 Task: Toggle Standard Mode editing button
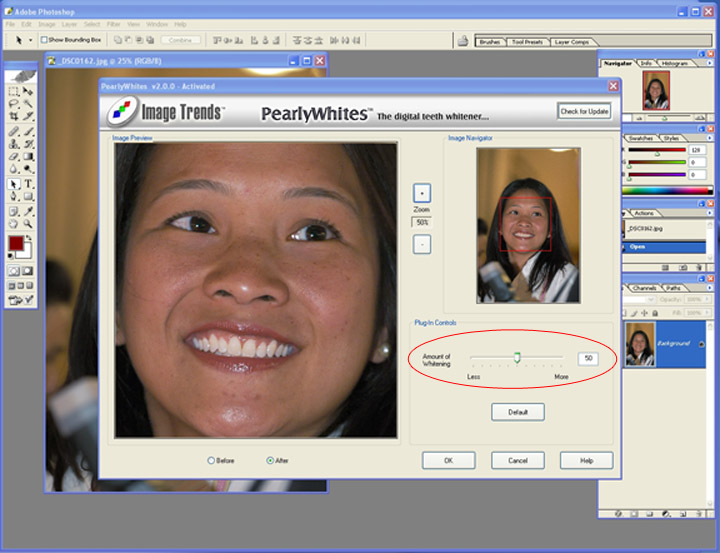(x=14, y=271)
